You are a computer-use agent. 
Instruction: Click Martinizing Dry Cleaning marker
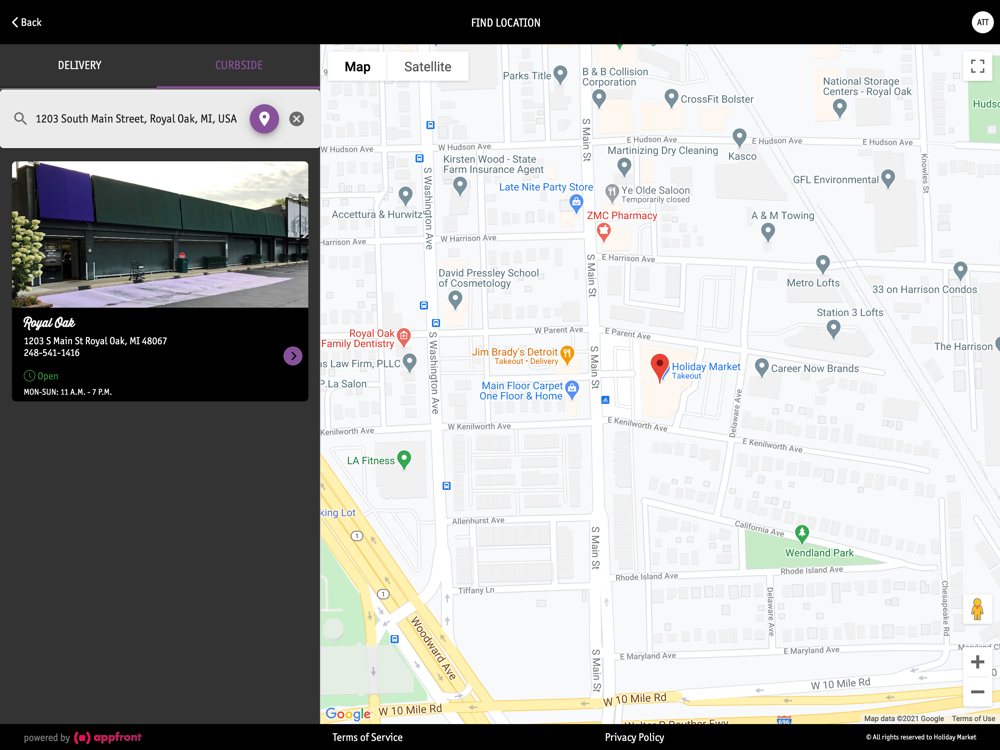pyautogui.click(x=624, y=166)
